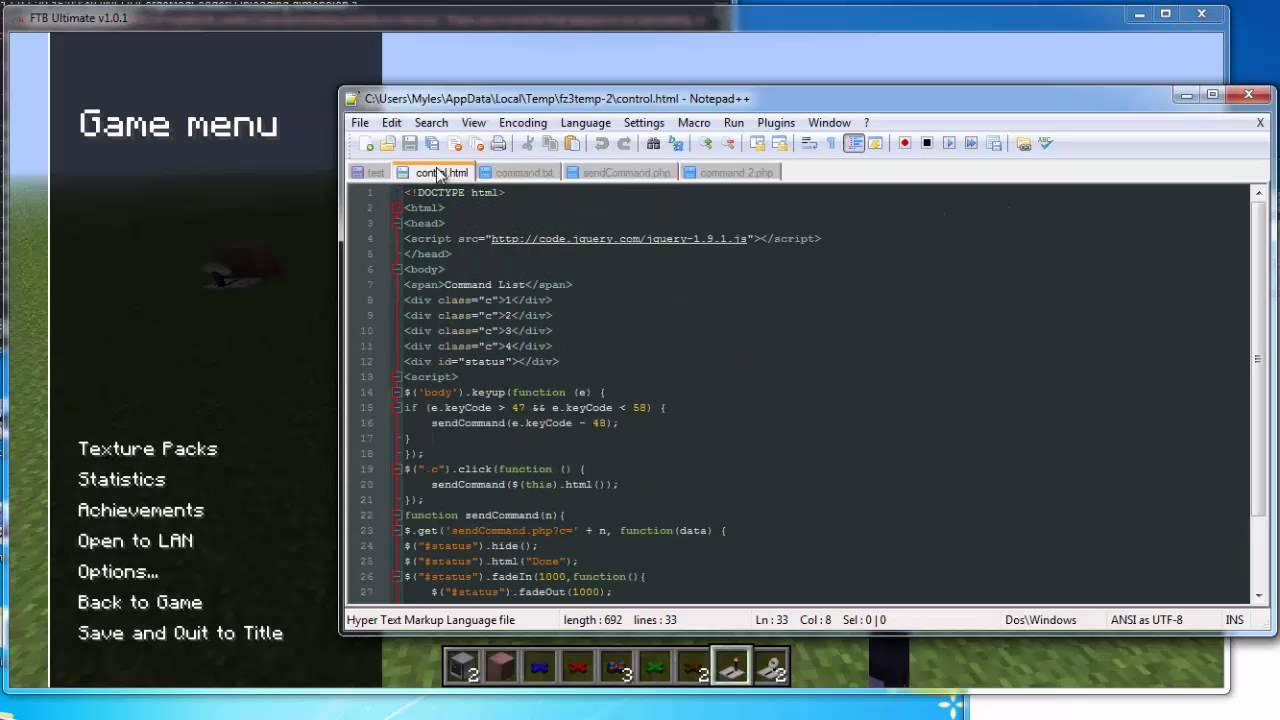Open the File menu

tap(360, 123)
